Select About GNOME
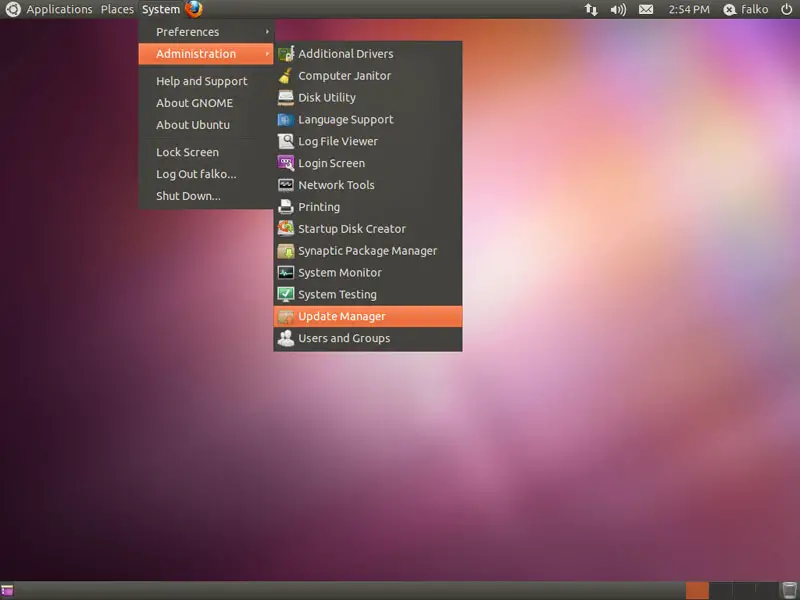This screenshot has height=600, width=800. coord(206,103)
